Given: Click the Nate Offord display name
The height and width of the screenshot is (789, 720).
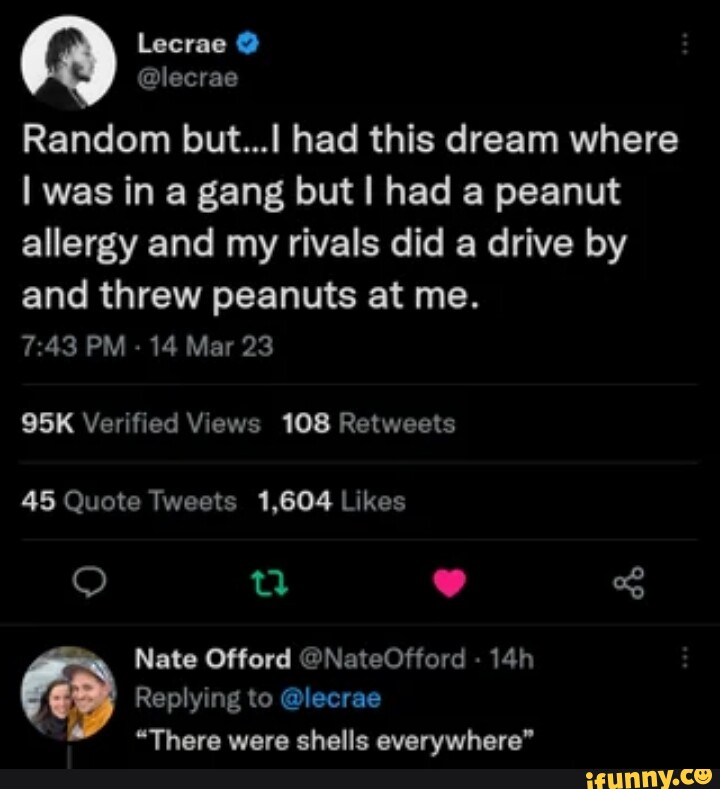Looking at the screenshot, I should [x=210, y=659].
